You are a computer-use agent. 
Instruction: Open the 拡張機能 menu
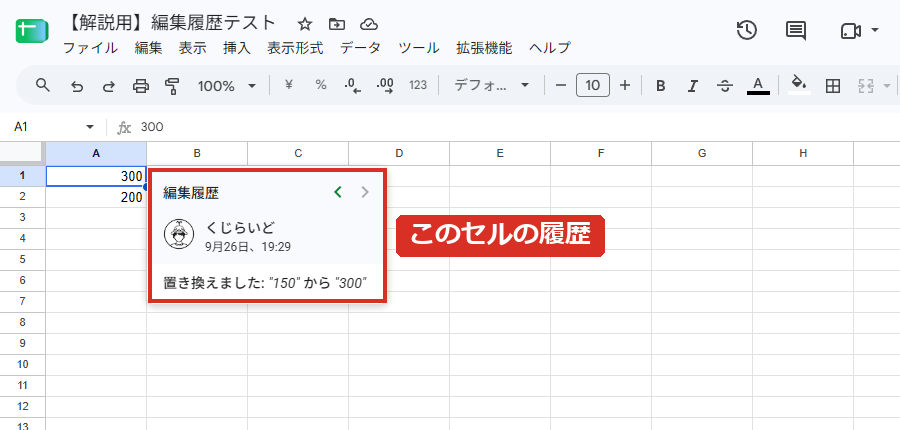(484, 48)
